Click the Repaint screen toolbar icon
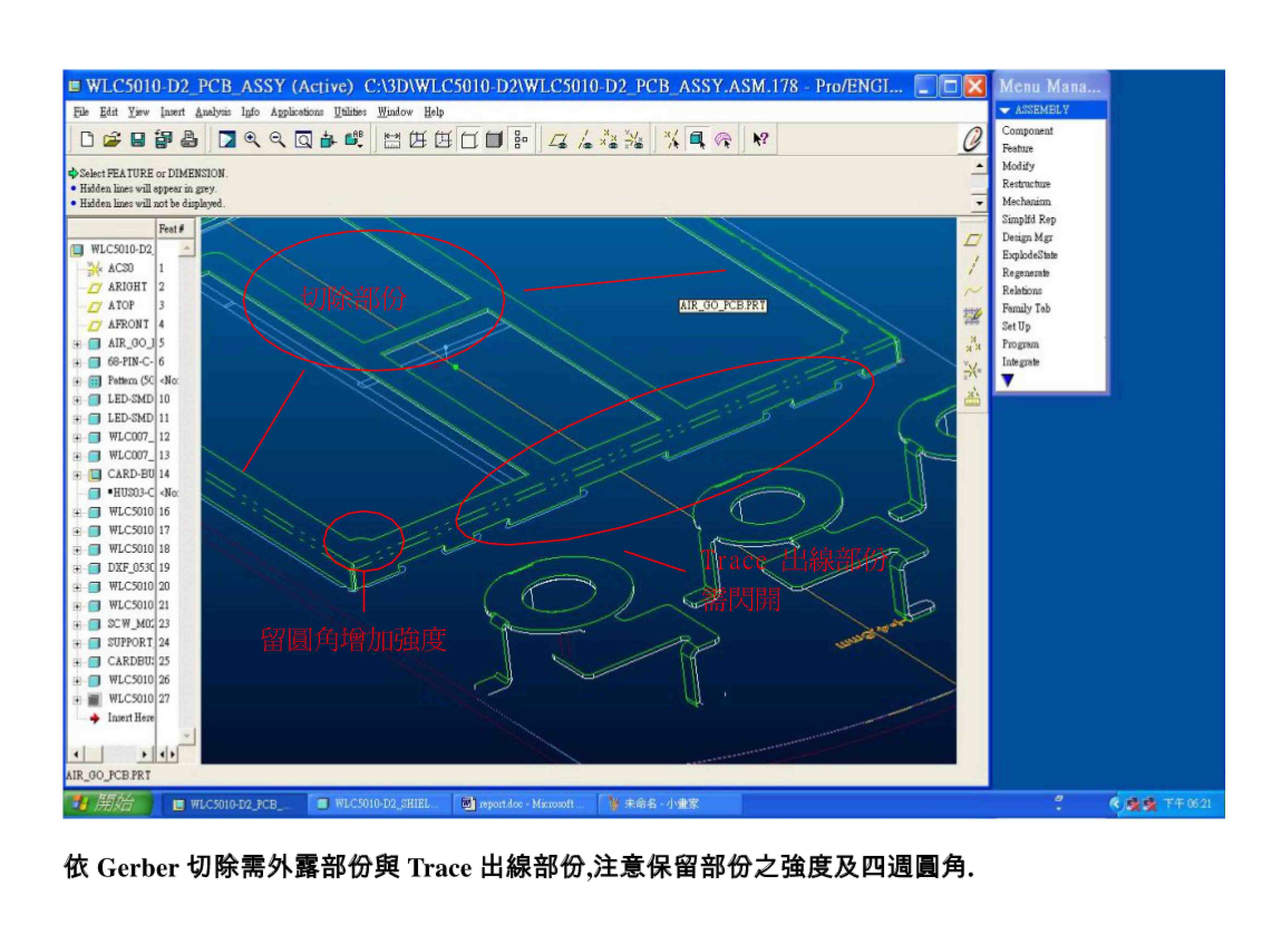The width and height of the screenshot is (1288, 940). pos(227,139)
